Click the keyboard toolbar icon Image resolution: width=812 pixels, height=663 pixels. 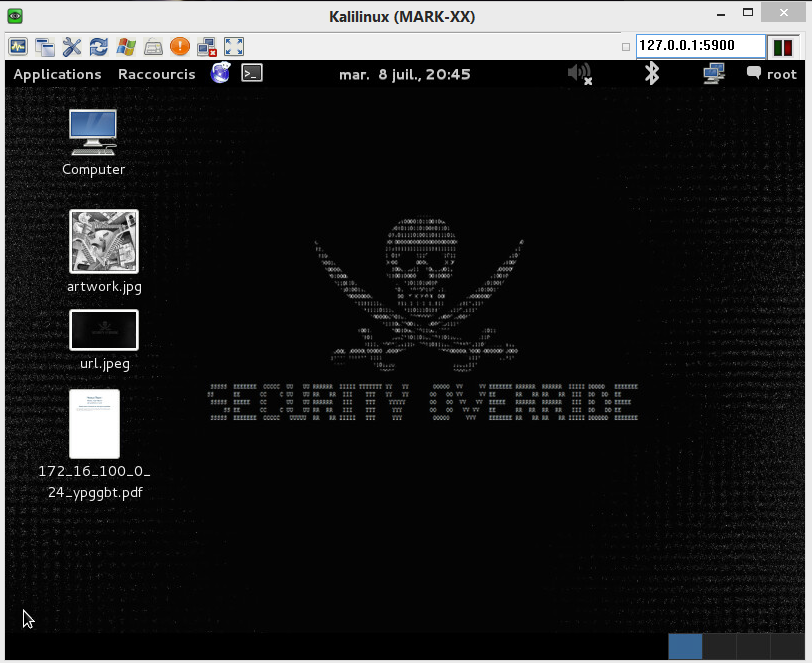tap(153, 47)
